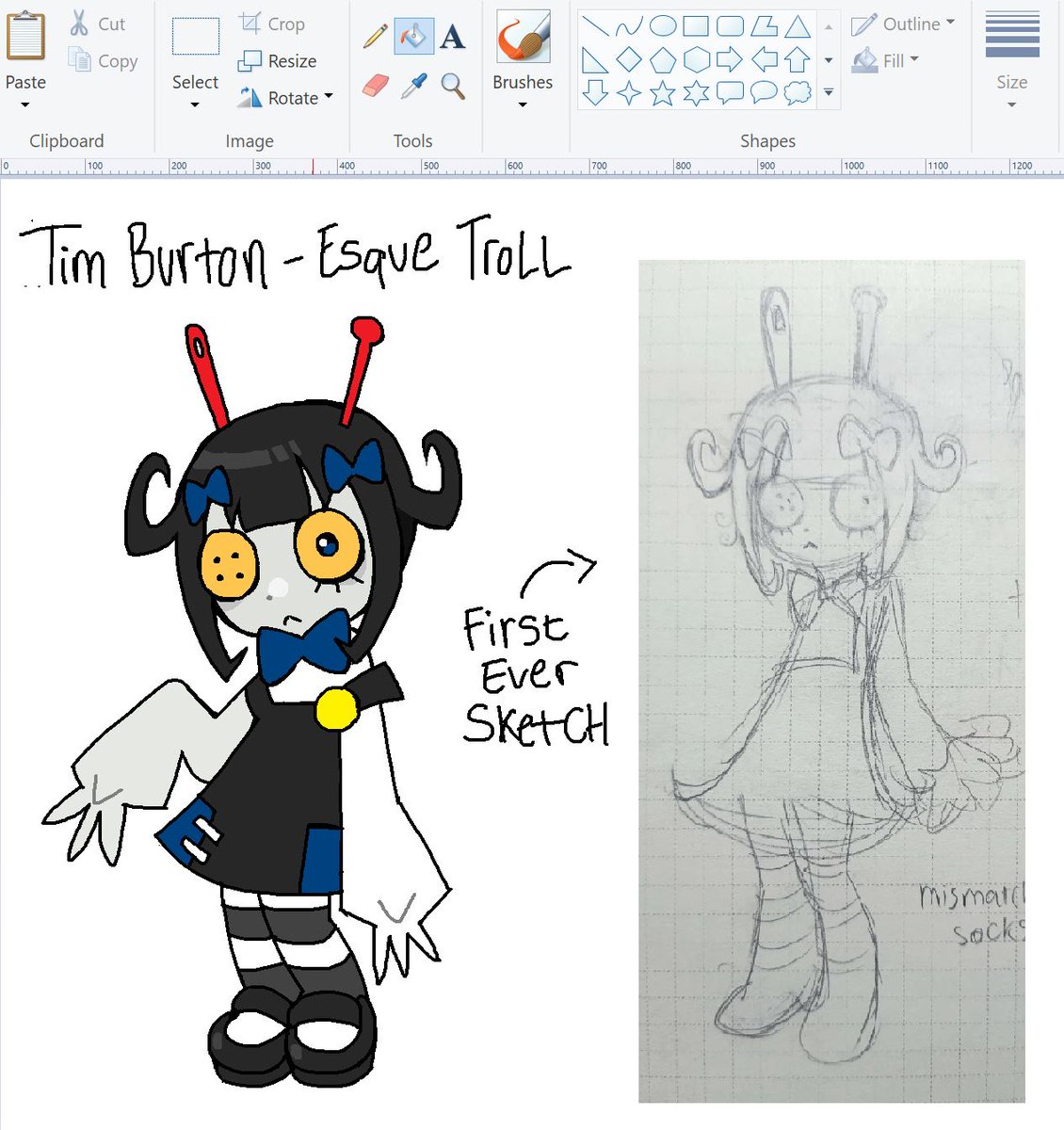Click the Paste clipboard icon
This screenshot has width=1064, height=1130.
25,35
